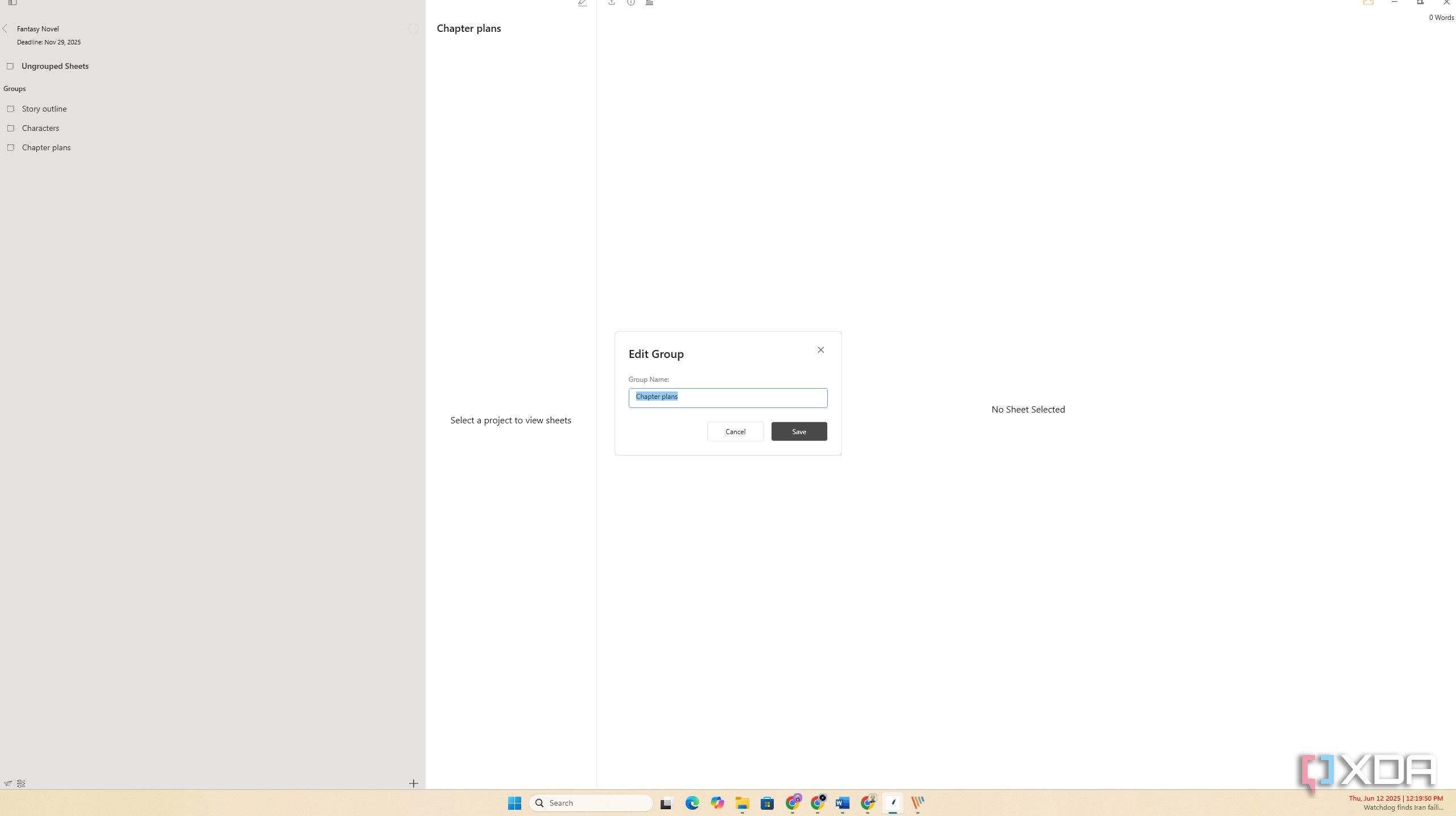1456x816 pixels.
Task: Click the Chapter plans panel heading
Action: (x=469, y=28)
